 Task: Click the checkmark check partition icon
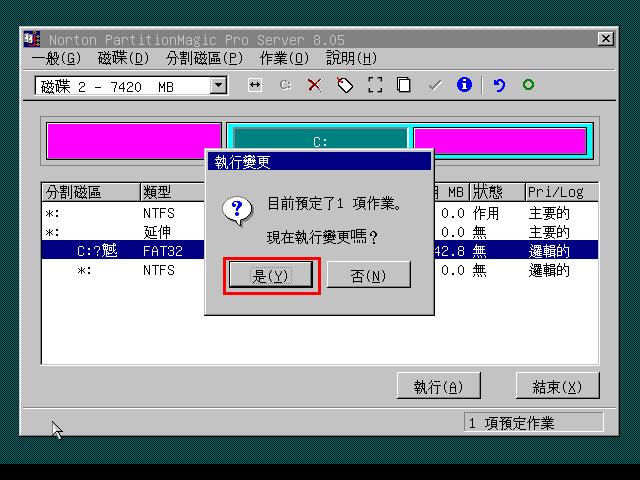tap(435, 85)
